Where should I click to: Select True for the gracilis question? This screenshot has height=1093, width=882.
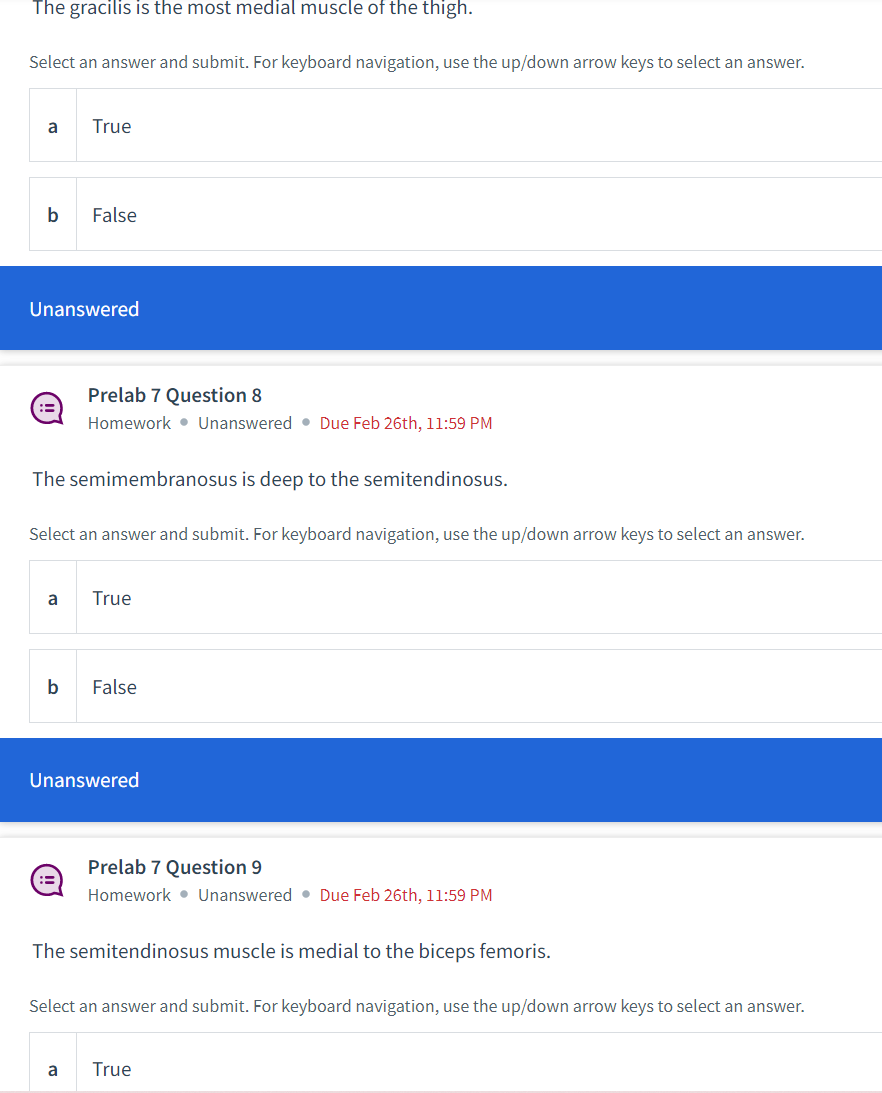[x=455, y=125]
